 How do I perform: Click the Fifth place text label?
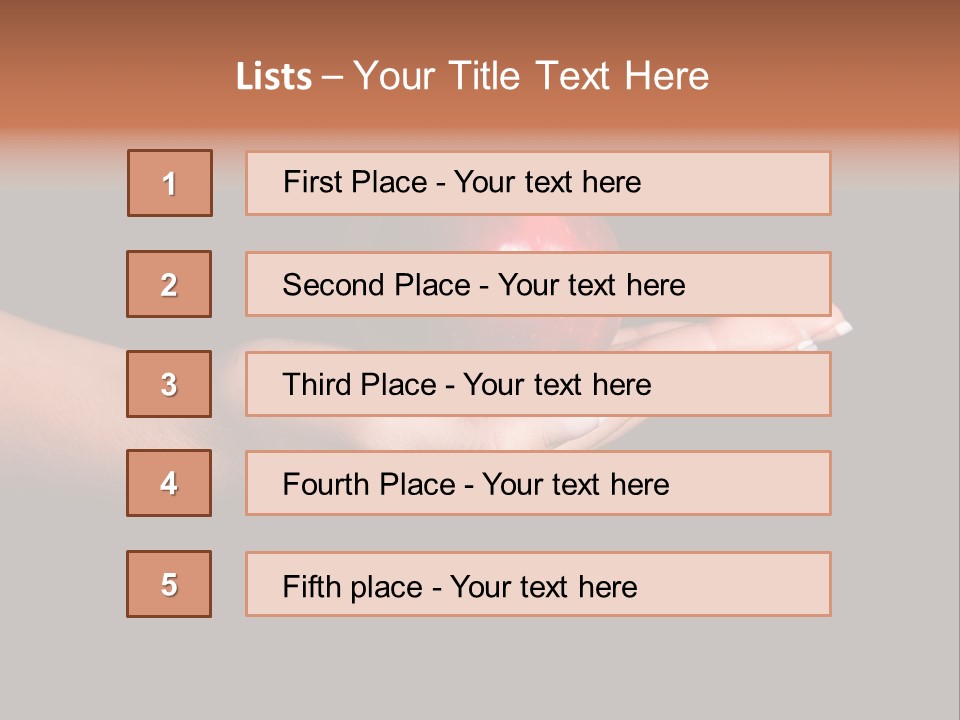pos(460,586)
